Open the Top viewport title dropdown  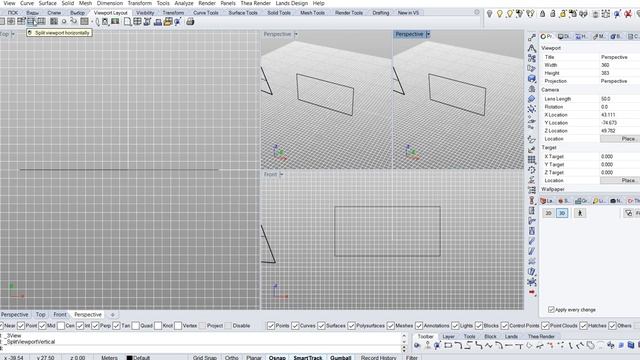(x=13, y=34)
